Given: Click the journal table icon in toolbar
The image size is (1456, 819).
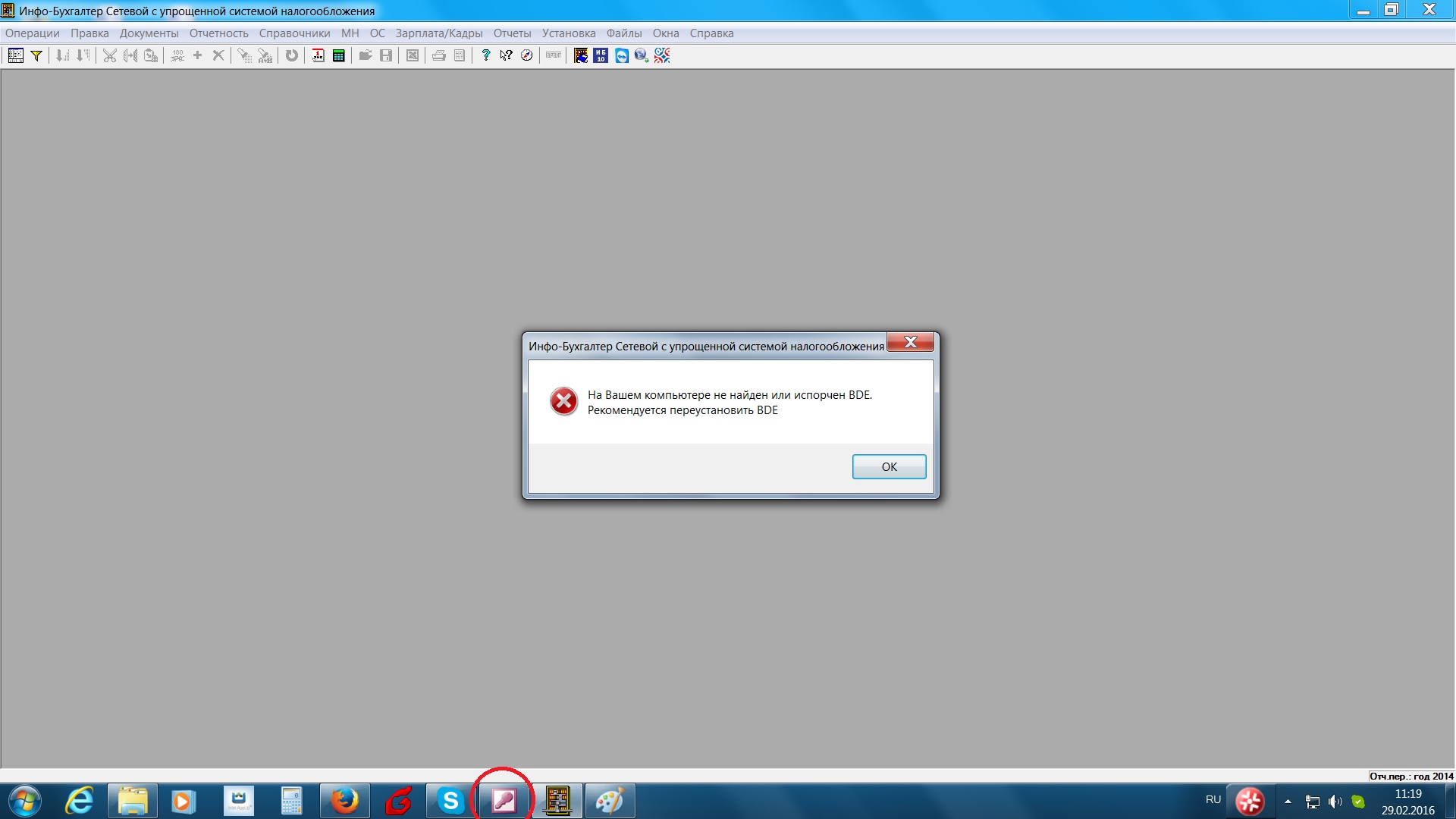Looking at the screenshot, I should 15,55.
